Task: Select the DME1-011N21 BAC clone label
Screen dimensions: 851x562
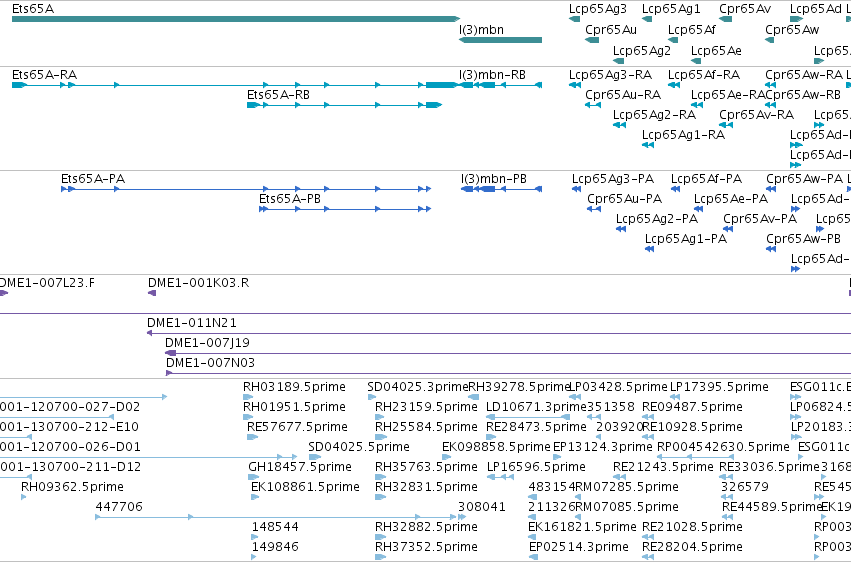Action: [x=192, y=323]
